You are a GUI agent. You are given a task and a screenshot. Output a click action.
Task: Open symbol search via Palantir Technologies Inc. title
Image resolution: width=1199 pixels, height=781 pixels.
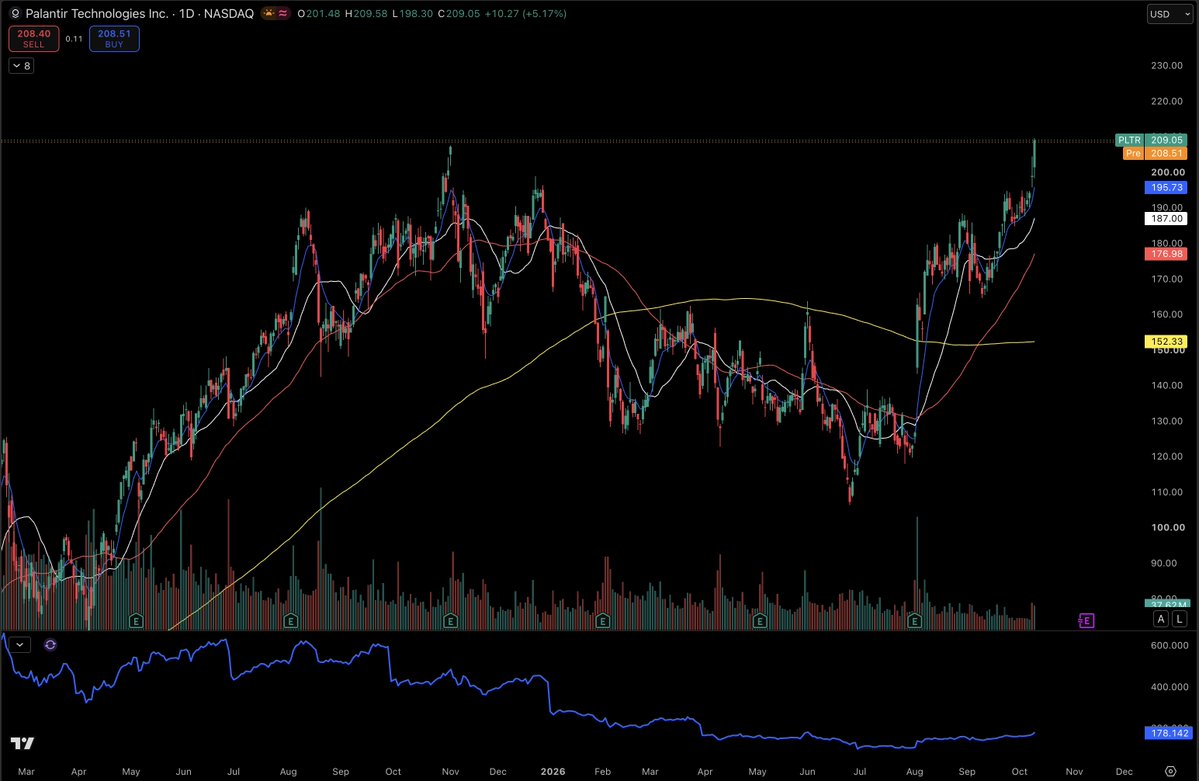click(96, 14)
